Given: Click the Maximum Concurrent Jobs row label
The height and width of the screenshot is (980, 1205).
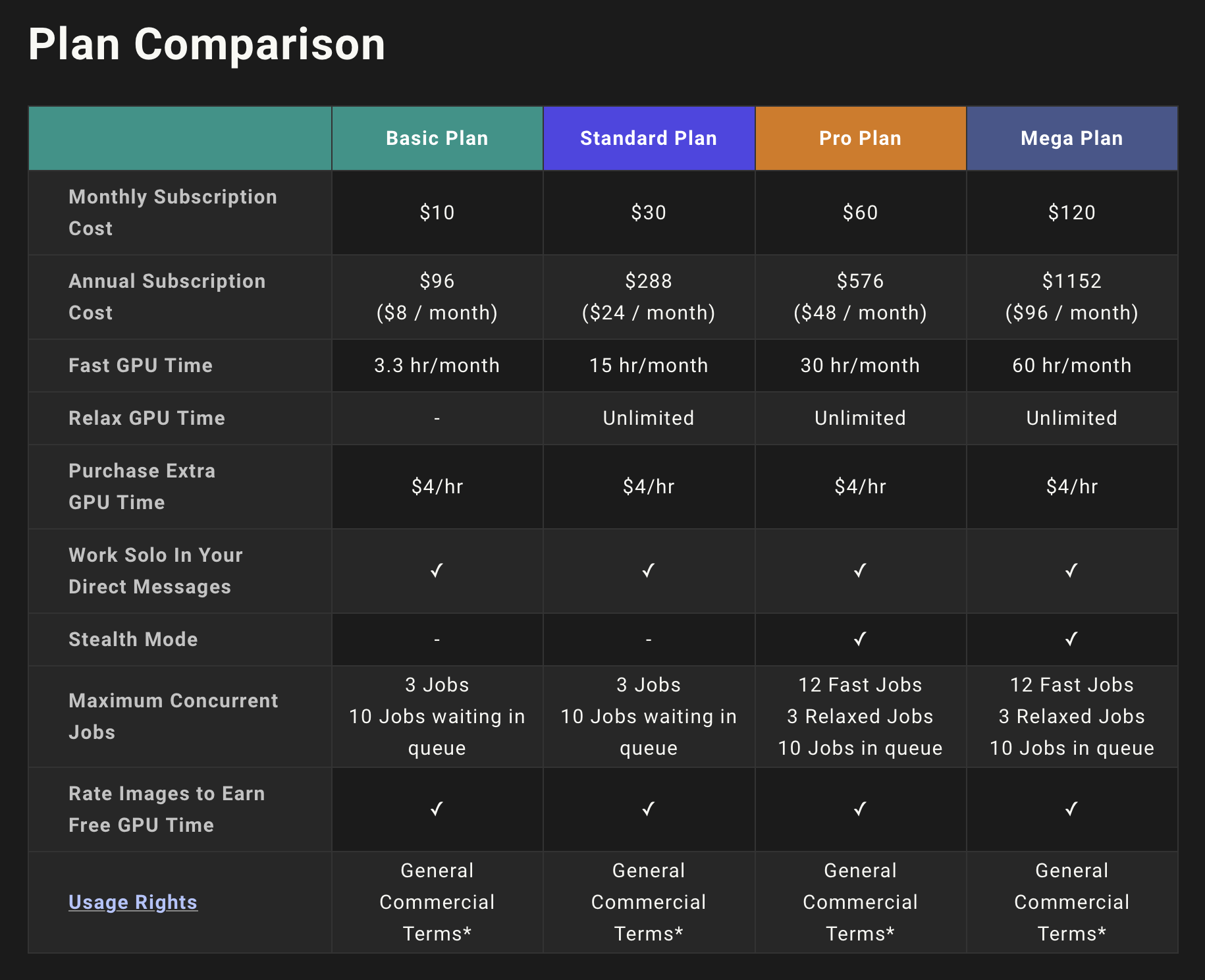Looking at the screenshot, I should tap(174, 717).
